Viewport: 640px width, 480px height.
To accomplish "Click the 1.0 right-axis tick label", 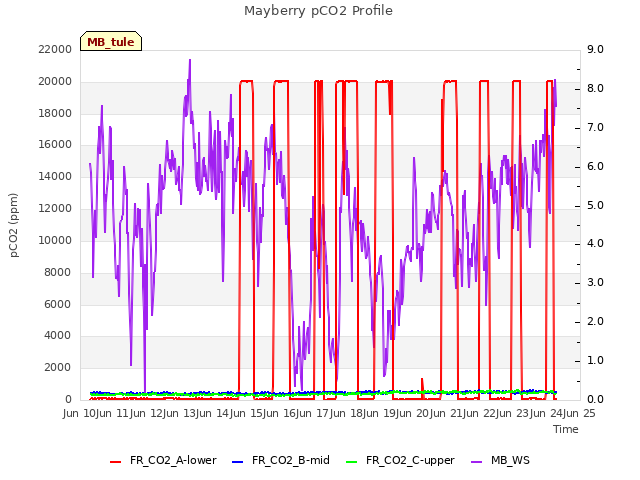I will click(595, 360).
